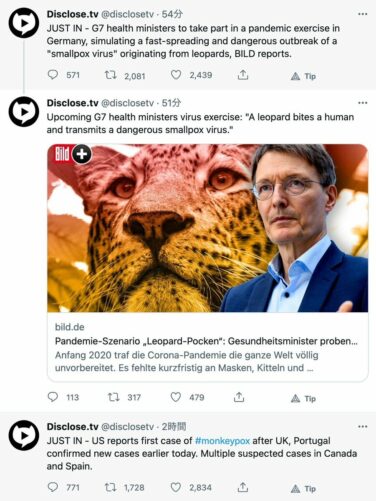This screenshot has height=501, width=376.
Task: Retweet the tweet with 317 retweets
Action: click(x=113, y=397)
